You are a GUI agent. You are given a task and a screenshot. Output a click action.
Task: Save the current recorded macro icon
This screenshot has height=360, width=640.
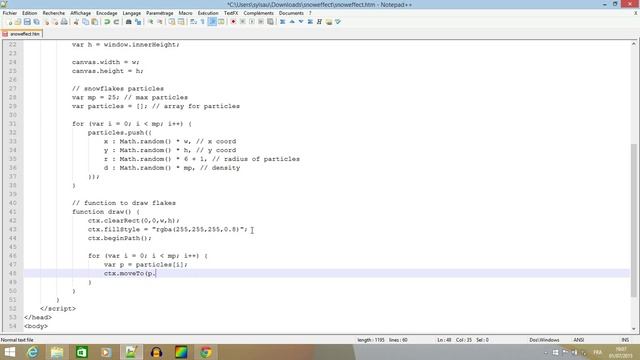pos(270,22)
